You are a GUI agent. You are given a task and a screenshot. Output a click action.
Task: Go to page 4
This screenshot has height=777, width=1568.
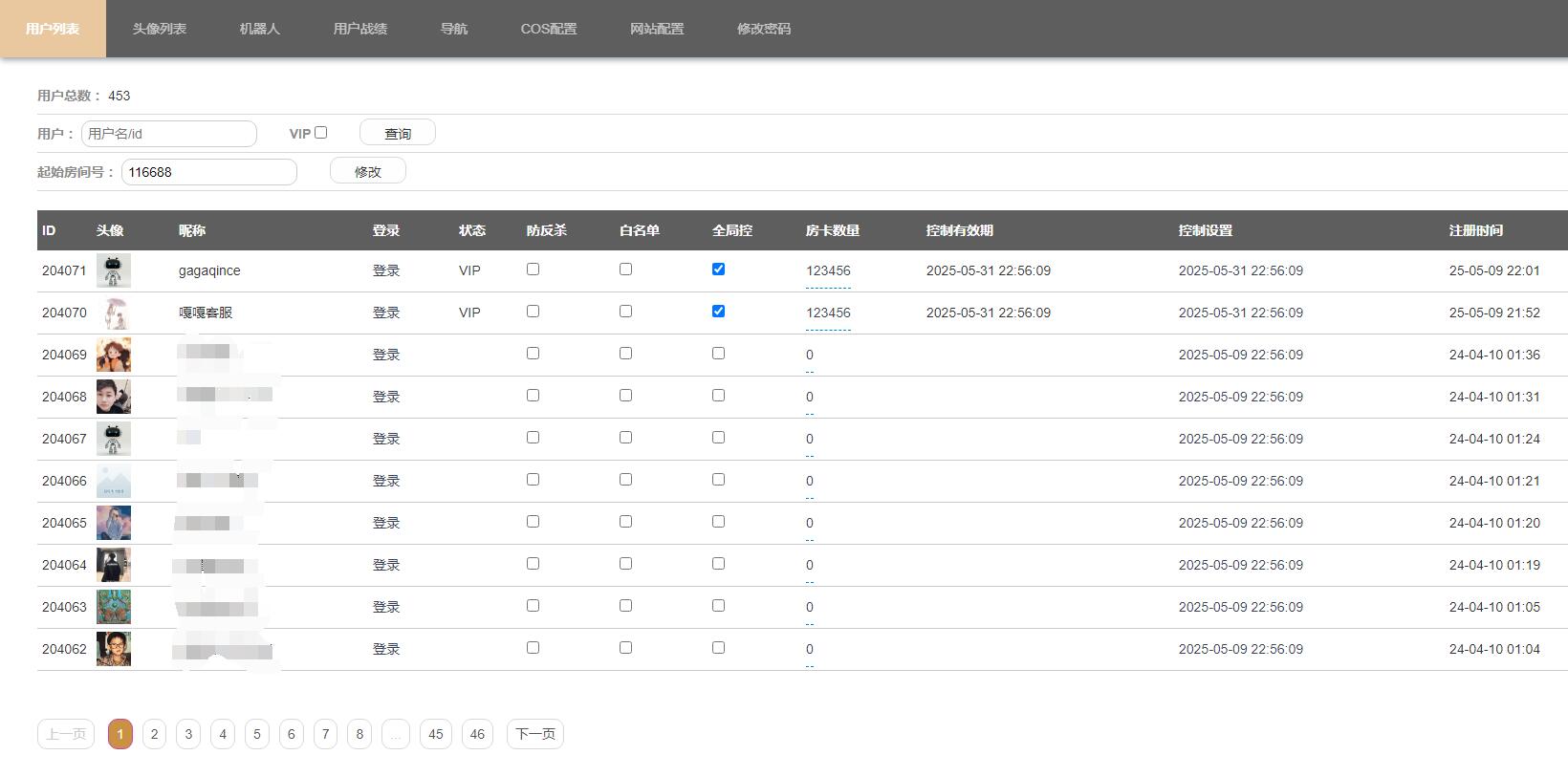(223, 734)
